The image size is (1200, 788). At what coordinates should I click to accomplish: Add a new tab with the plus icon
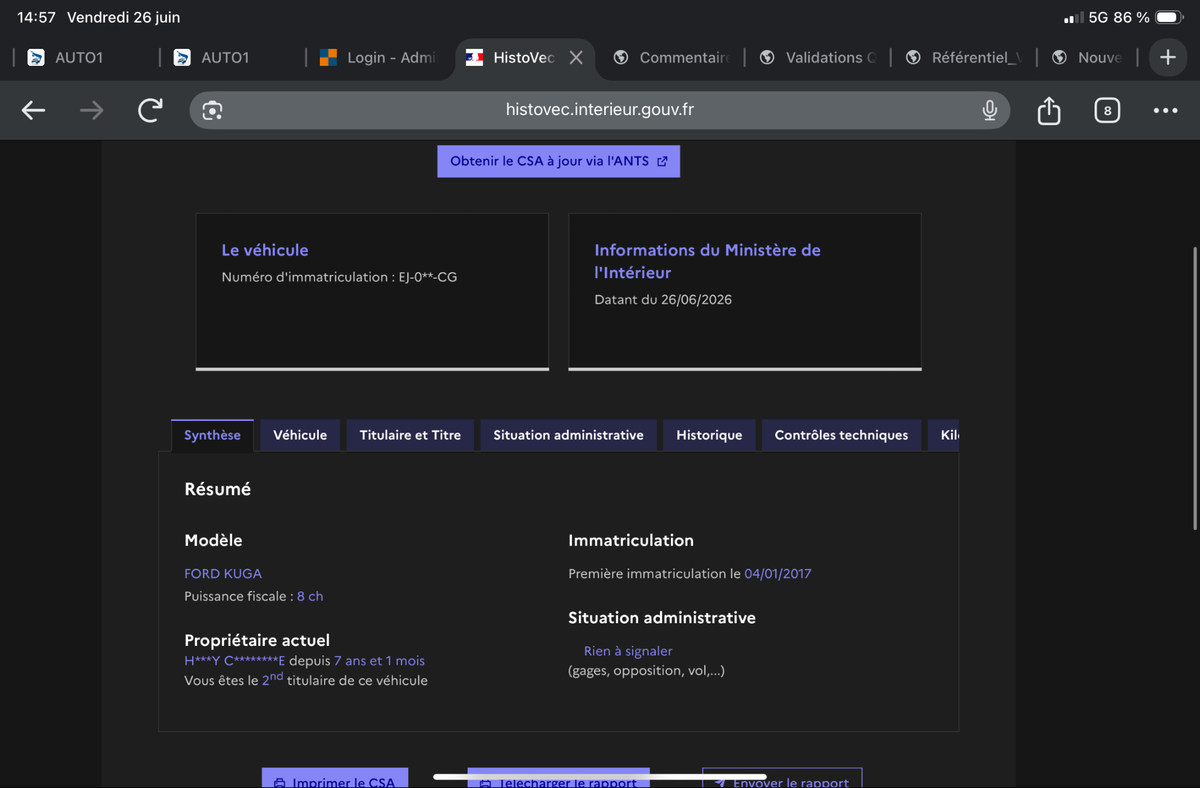pos(1167,57)
